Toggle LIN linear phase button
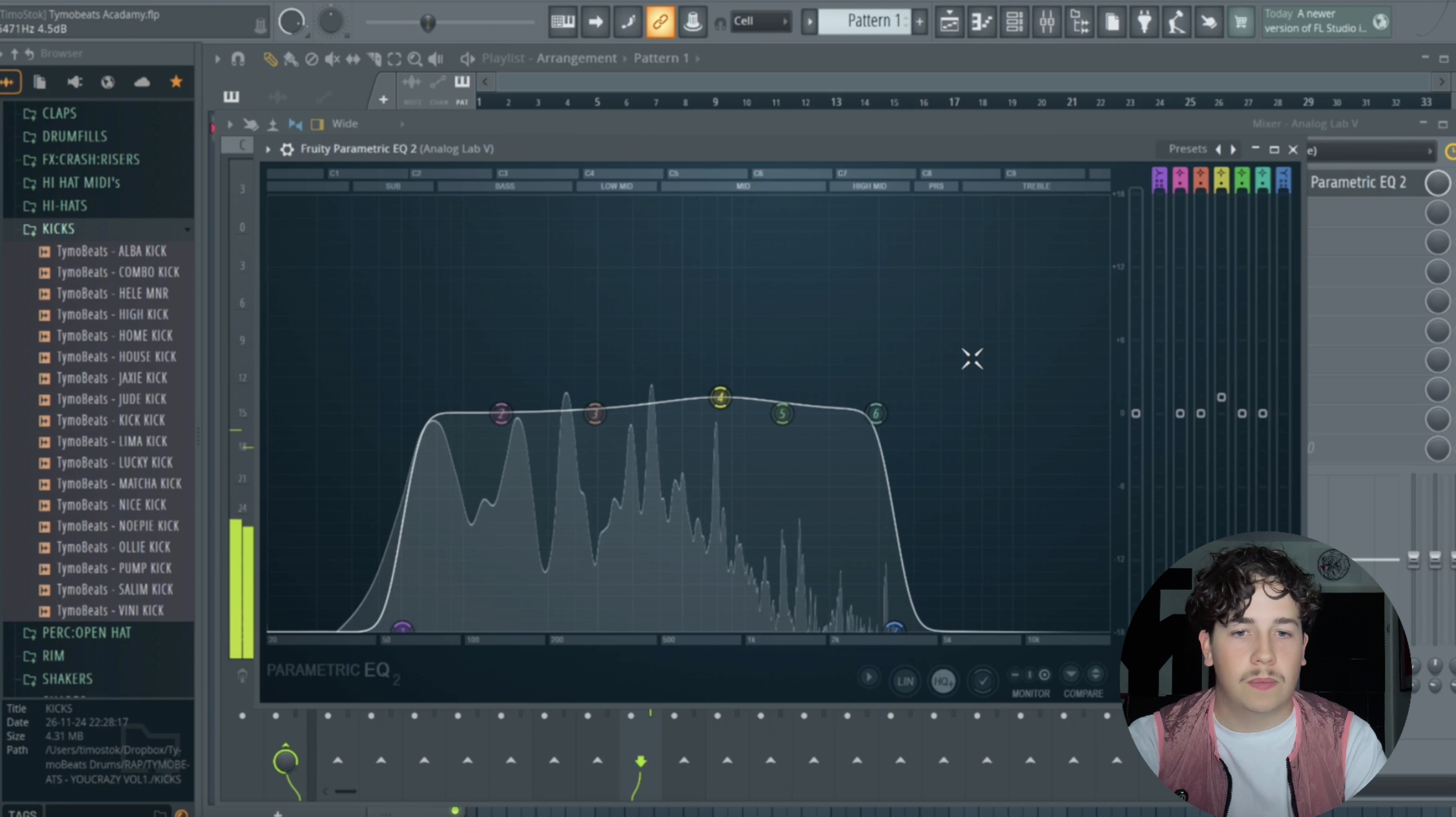Image resolution: width=1456 pixels, height=817 pixels. (905, 682)
